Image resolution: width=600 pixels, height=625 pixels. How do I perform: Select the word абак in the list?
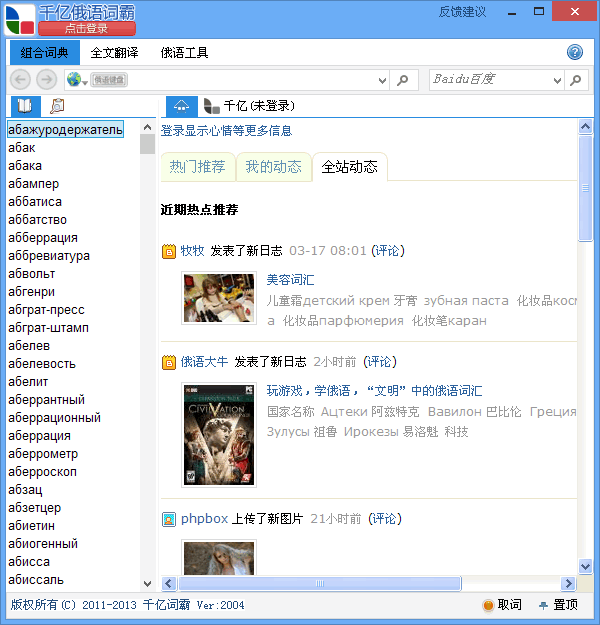[22, 147]
